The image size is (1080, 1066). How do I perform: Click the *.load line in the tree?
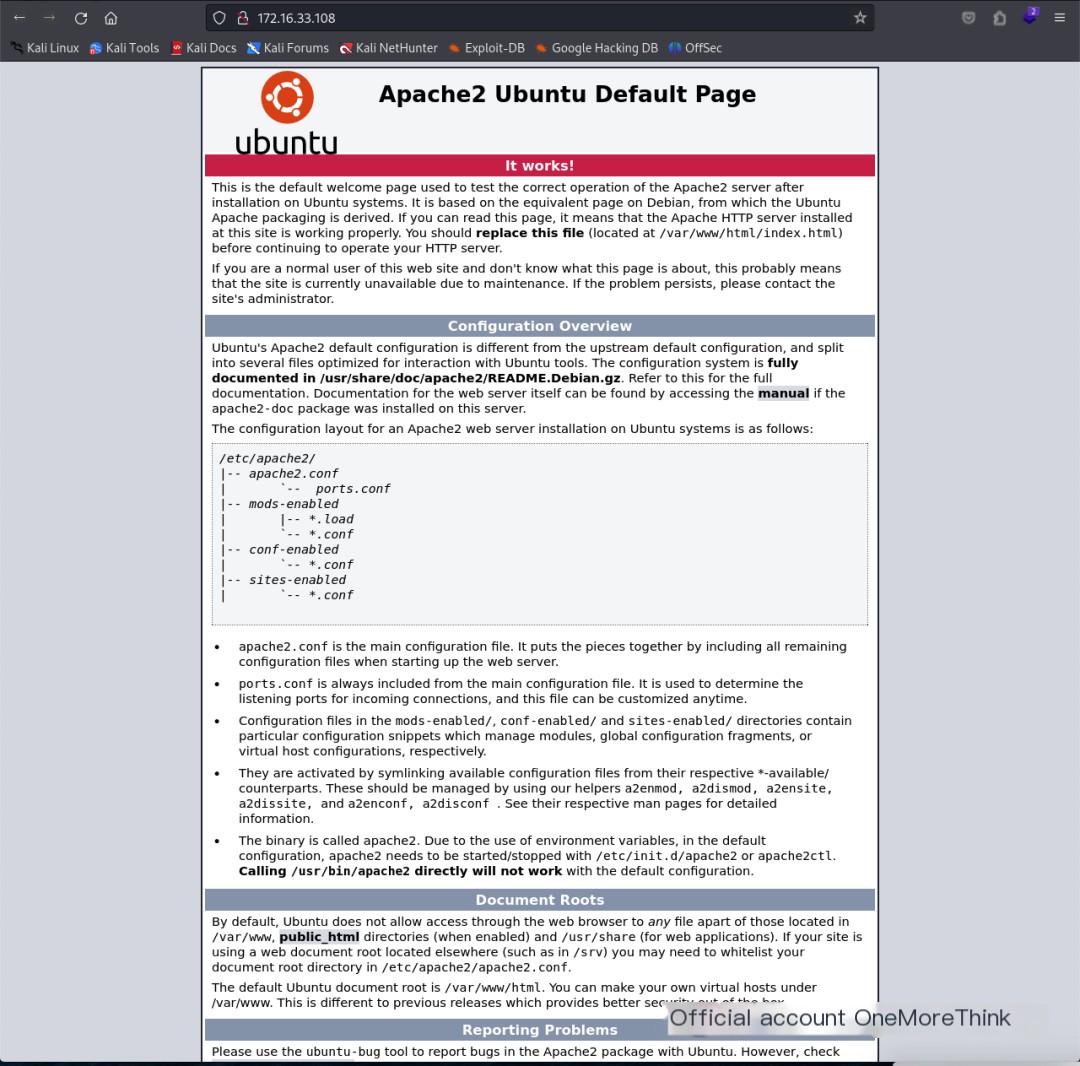pyautogui.click(x=331, y=519)
